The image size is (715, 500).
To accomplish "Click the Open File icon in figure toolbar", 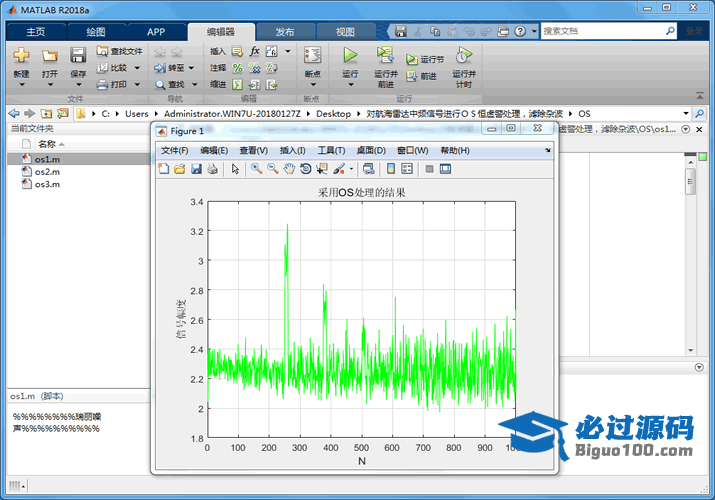I will [180, 169].
